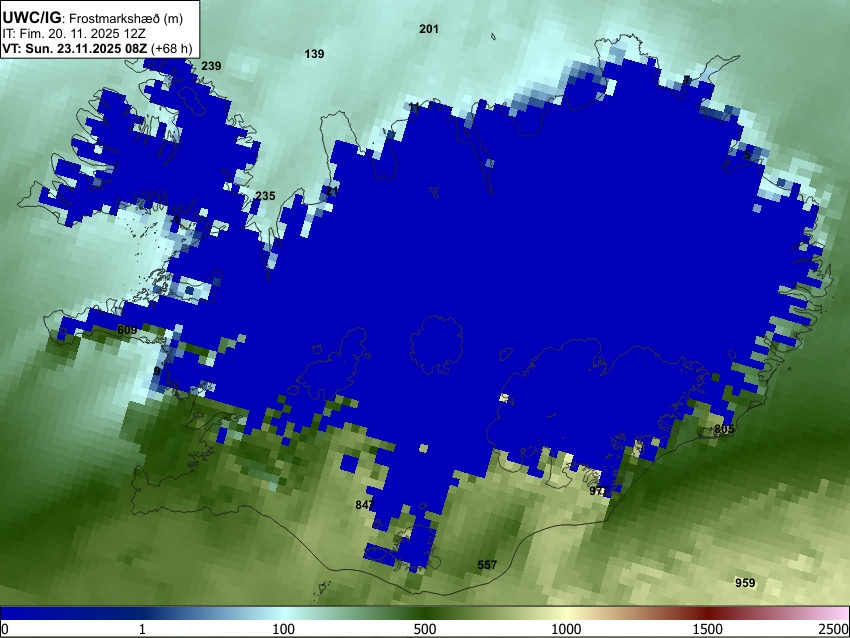Image resolution: width=850 pixels, height=638 pixels.
Task: Click the map value "139"
Action: pyautogui.click(x=314, y=54)
